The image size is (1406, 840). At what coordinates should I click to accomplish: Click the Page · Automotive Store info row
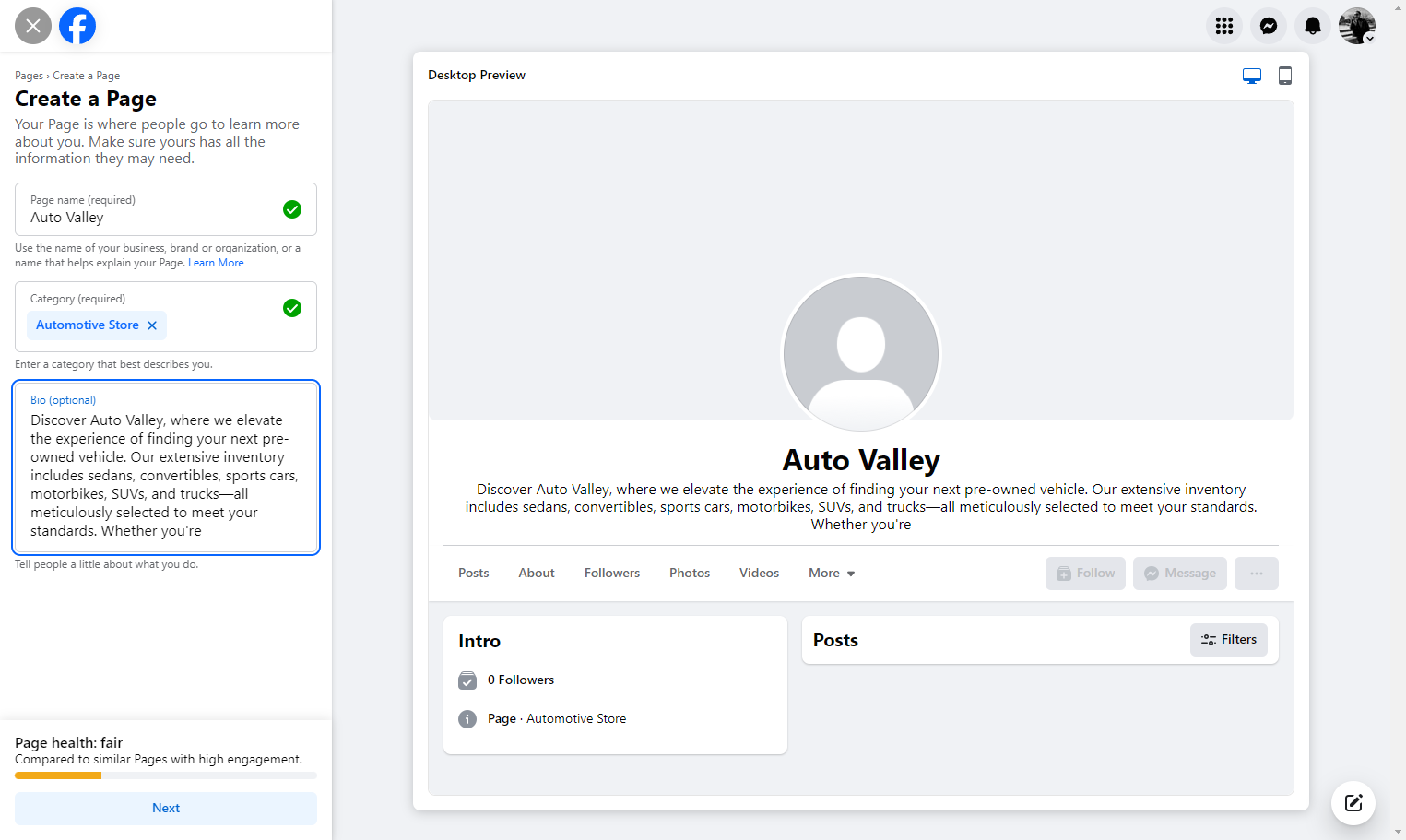click(557, 718)
